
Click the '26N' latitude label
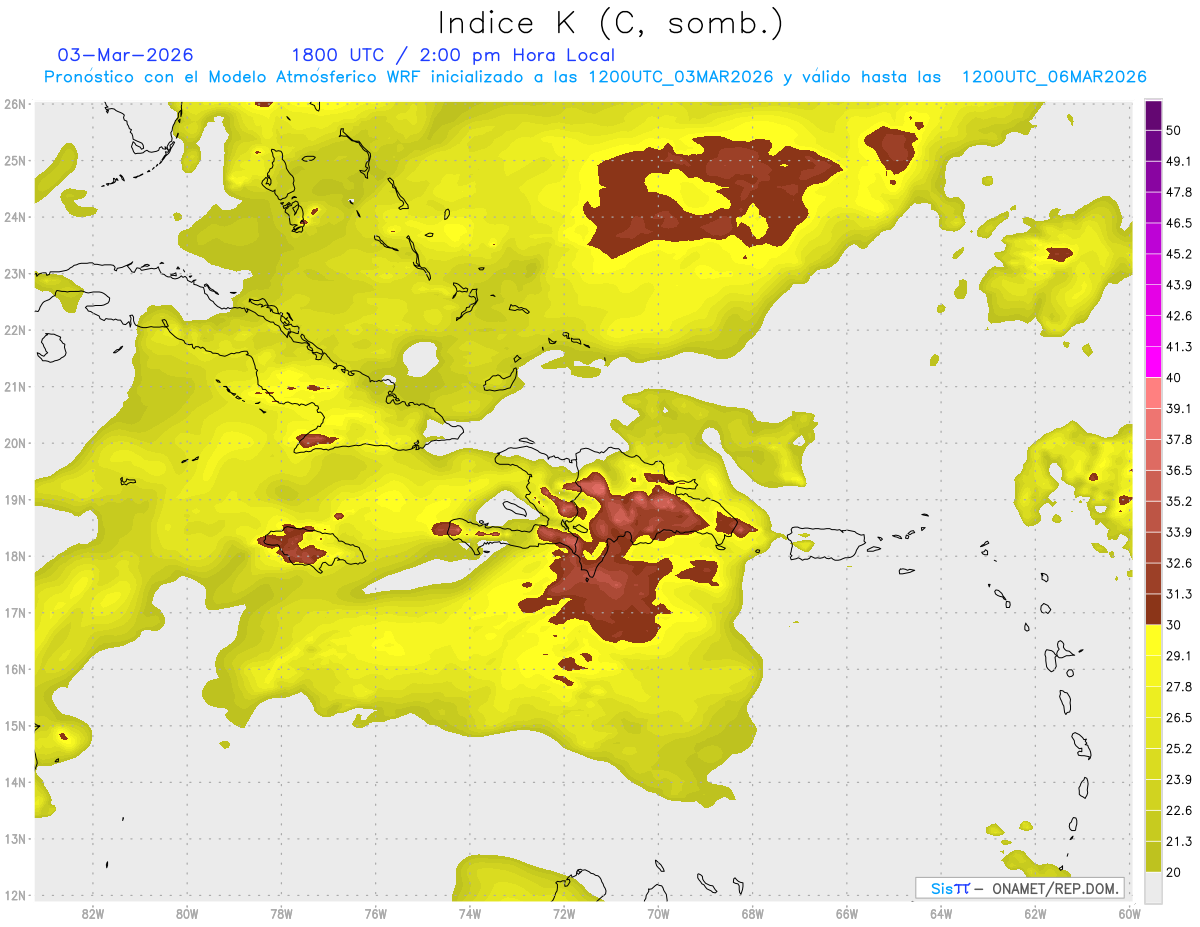pyautogui.click(x=15, y=104)
